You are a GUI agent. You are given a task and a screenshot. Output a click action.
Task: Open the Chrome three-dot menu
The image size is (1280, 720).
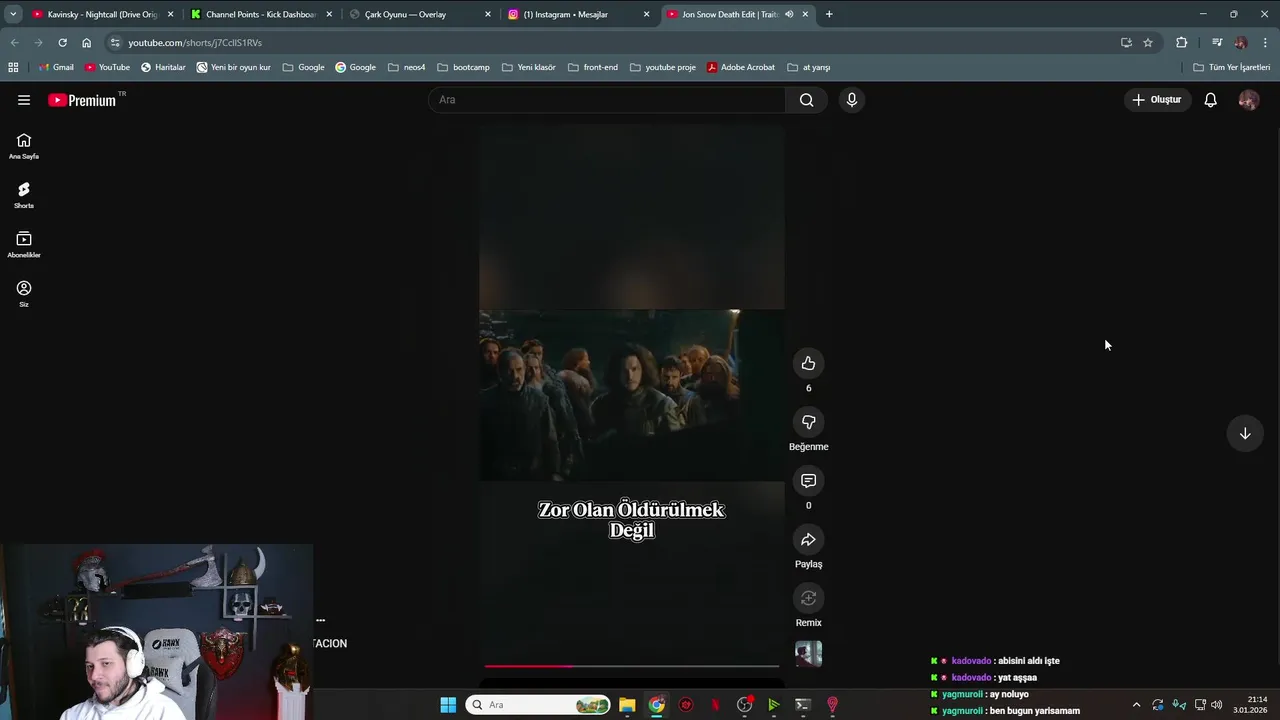tap(1266, 42)
